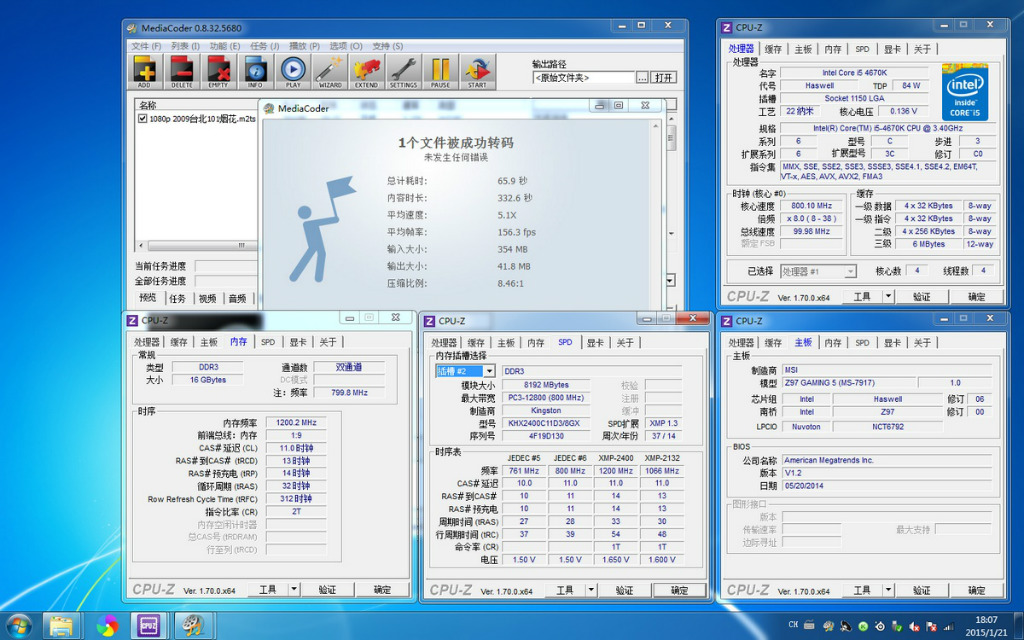Open the EXTEND toolbar icon
The image size is (1024, 640).
pos(366,72)
